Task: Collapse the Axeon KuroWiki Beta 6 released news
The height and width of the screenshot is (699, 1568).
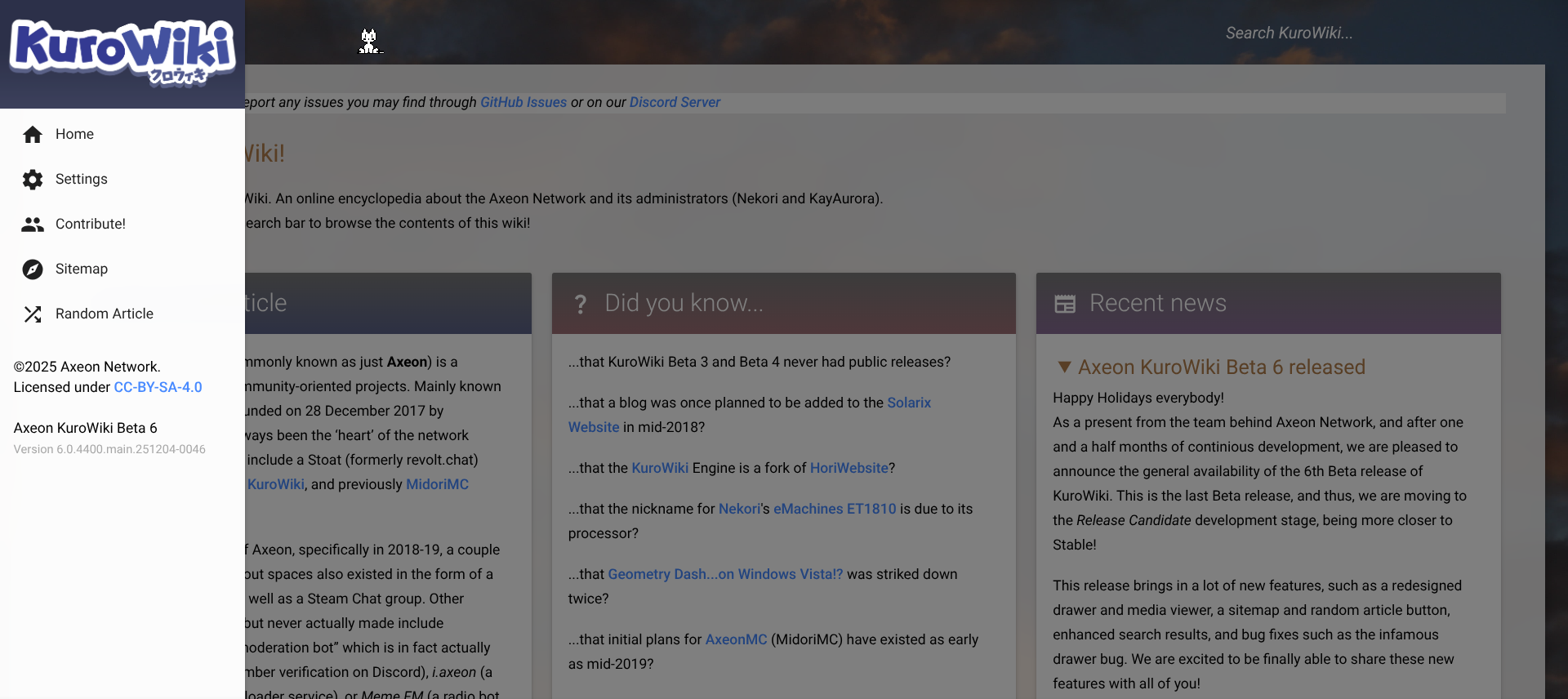Action: (x=1064, y=367)
